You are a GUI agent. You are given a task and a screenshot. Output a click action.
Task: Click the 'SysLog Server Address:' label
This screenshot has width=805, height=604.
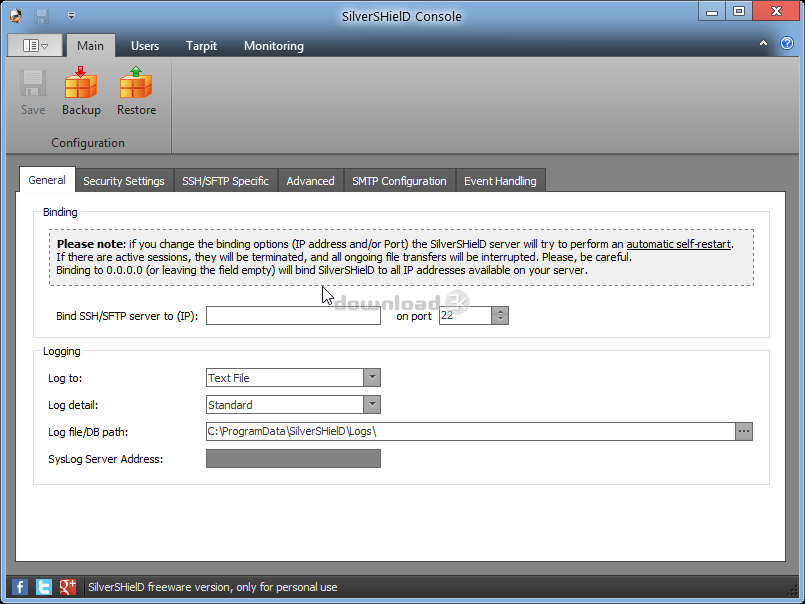(x=105, y=459)
